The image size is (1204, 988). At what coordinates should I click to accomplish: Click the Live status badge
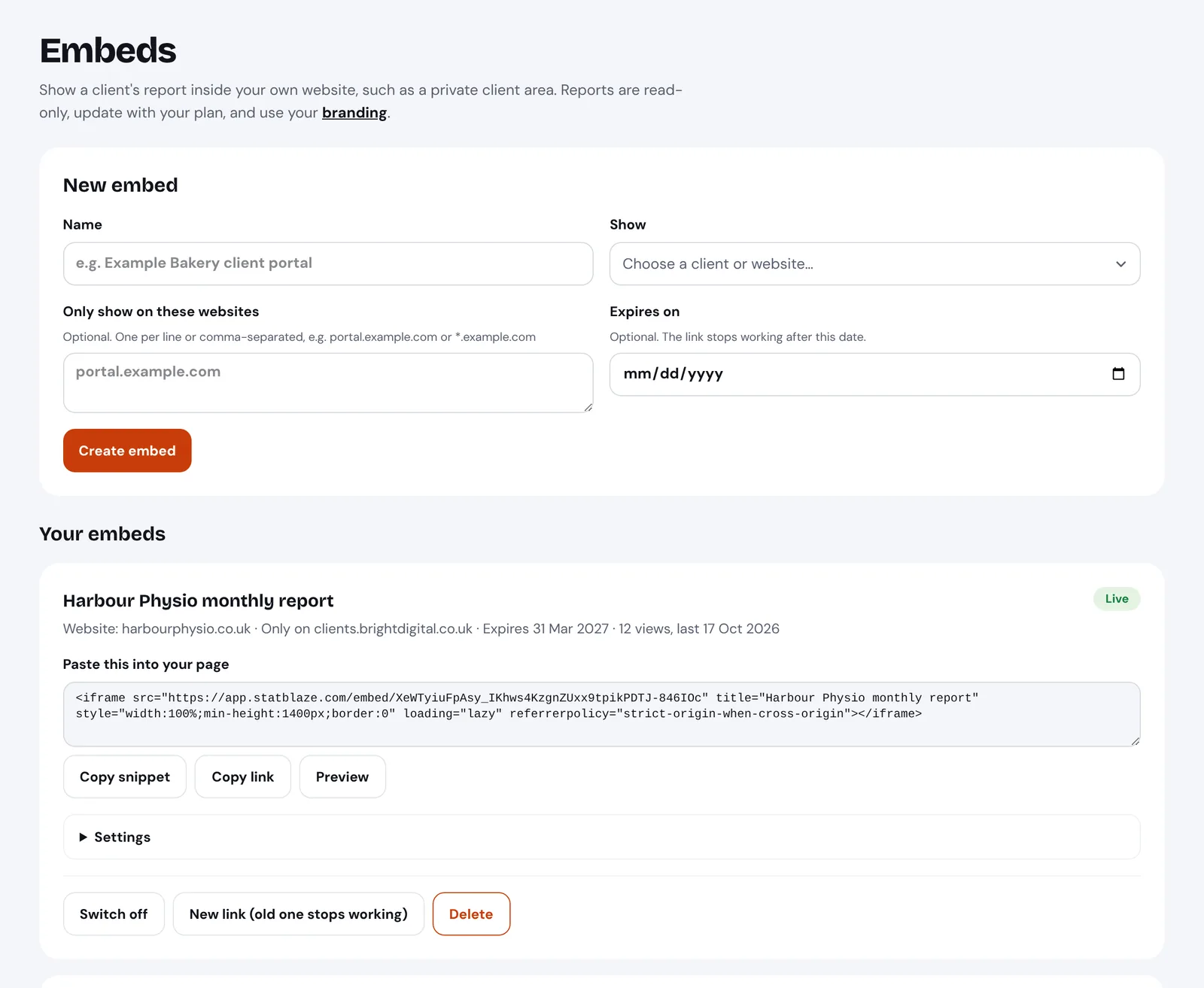(x=1117, y=599)
